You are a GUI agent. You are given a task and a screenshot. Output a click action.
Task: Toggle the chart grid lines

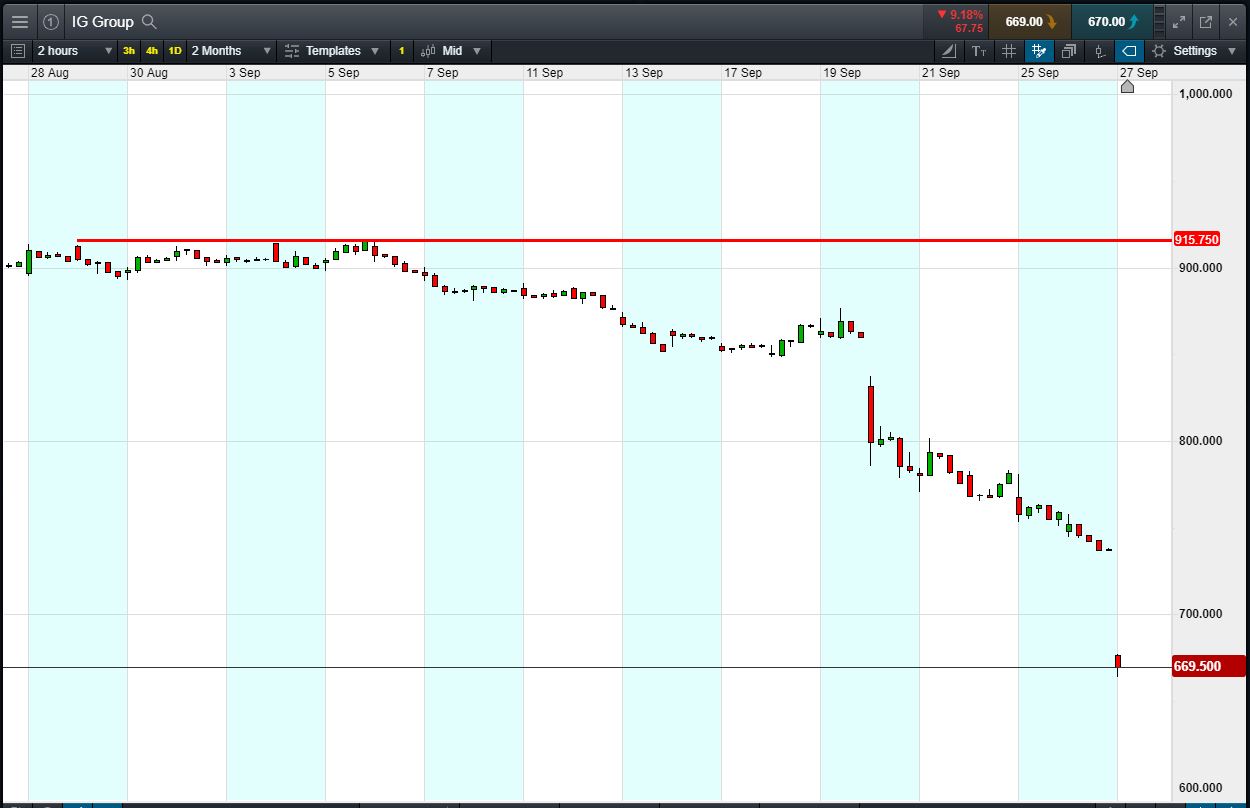[x=1009, y=51]
